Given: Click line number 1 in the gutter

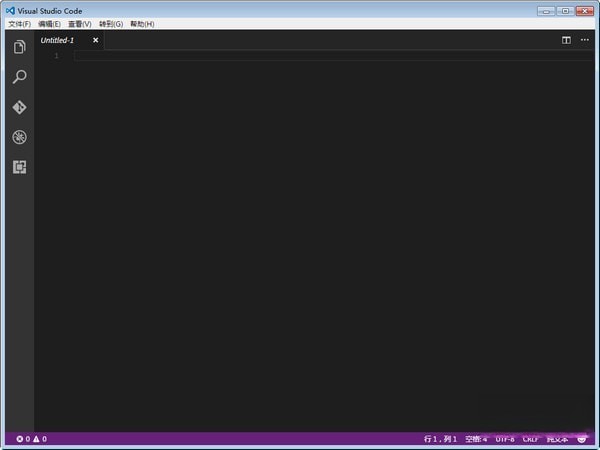Looking at the screenshot, I should coord(57,56).
